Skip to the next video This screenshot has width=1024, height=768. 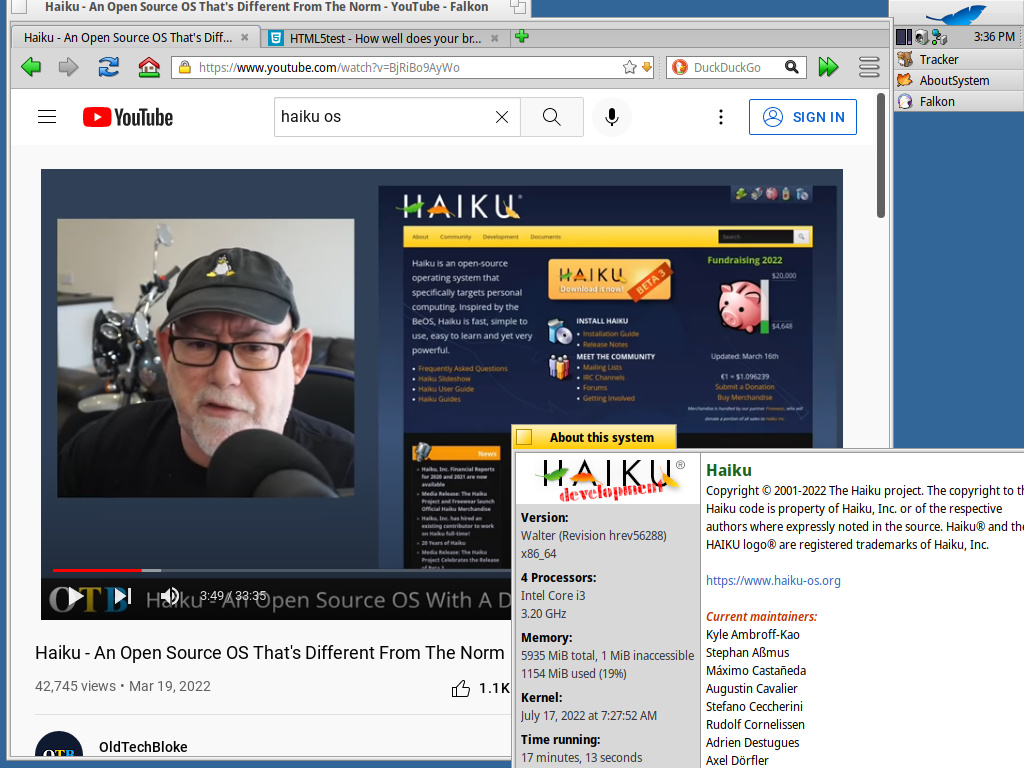pos(122,596)
